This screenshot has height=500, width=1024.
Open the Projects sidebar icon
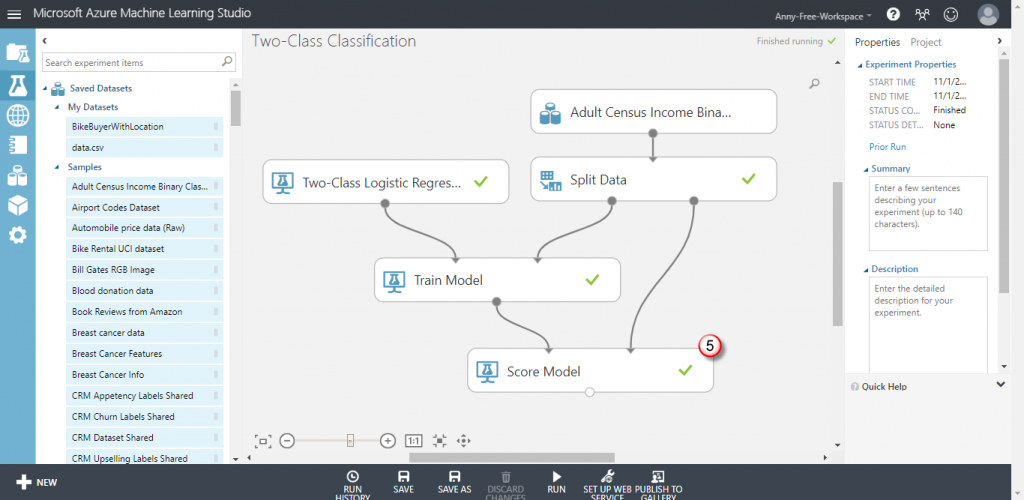18,52
